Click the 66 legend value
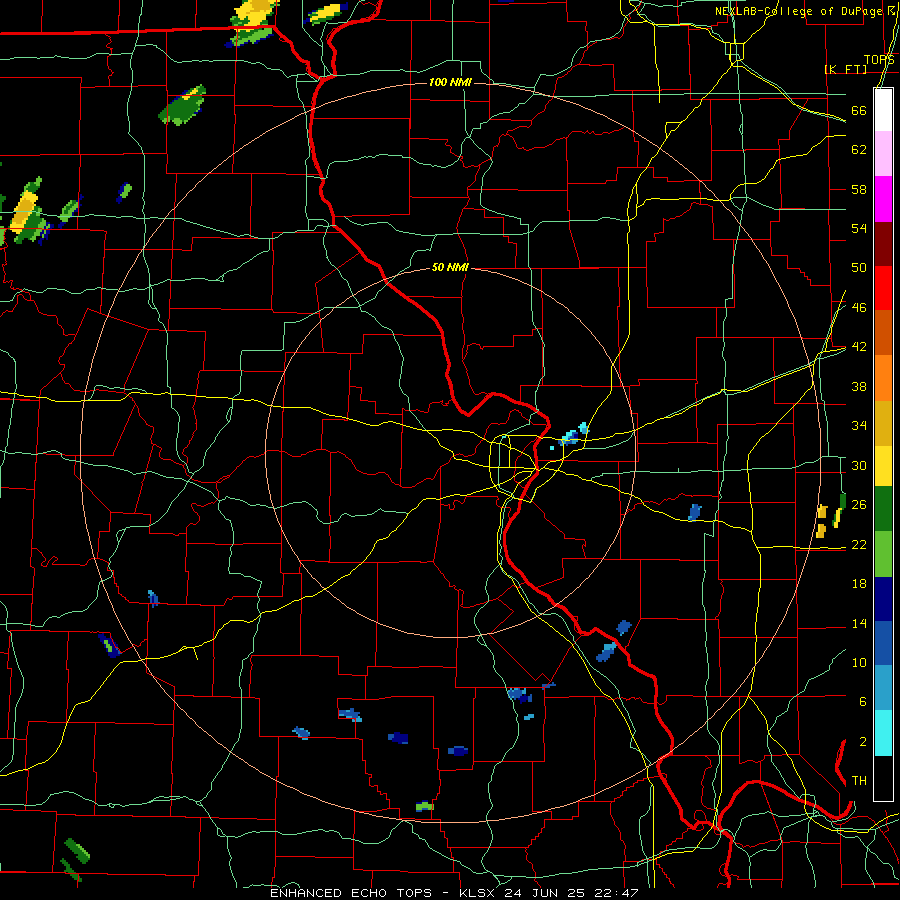The width and height of the screenshot is (900, 900). 859,110
